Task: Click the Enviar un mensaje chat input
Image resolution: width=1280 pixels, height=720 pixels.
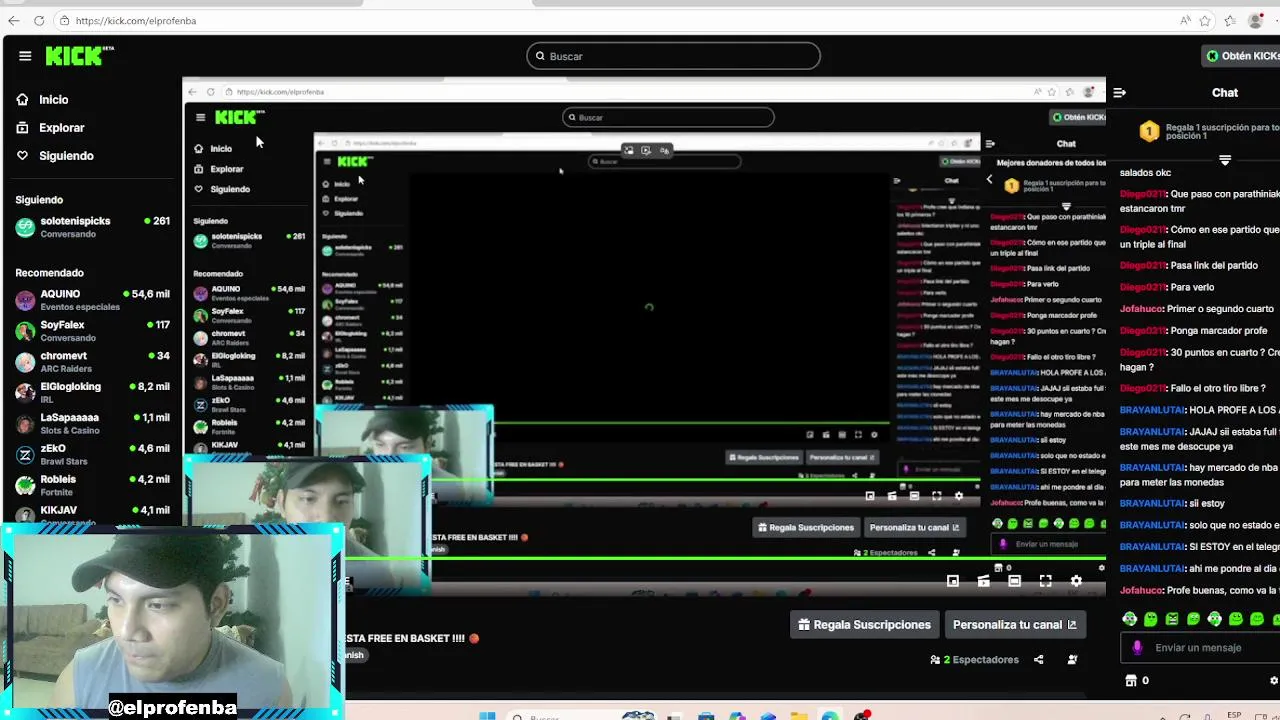Action: [x=1200, y=648]
